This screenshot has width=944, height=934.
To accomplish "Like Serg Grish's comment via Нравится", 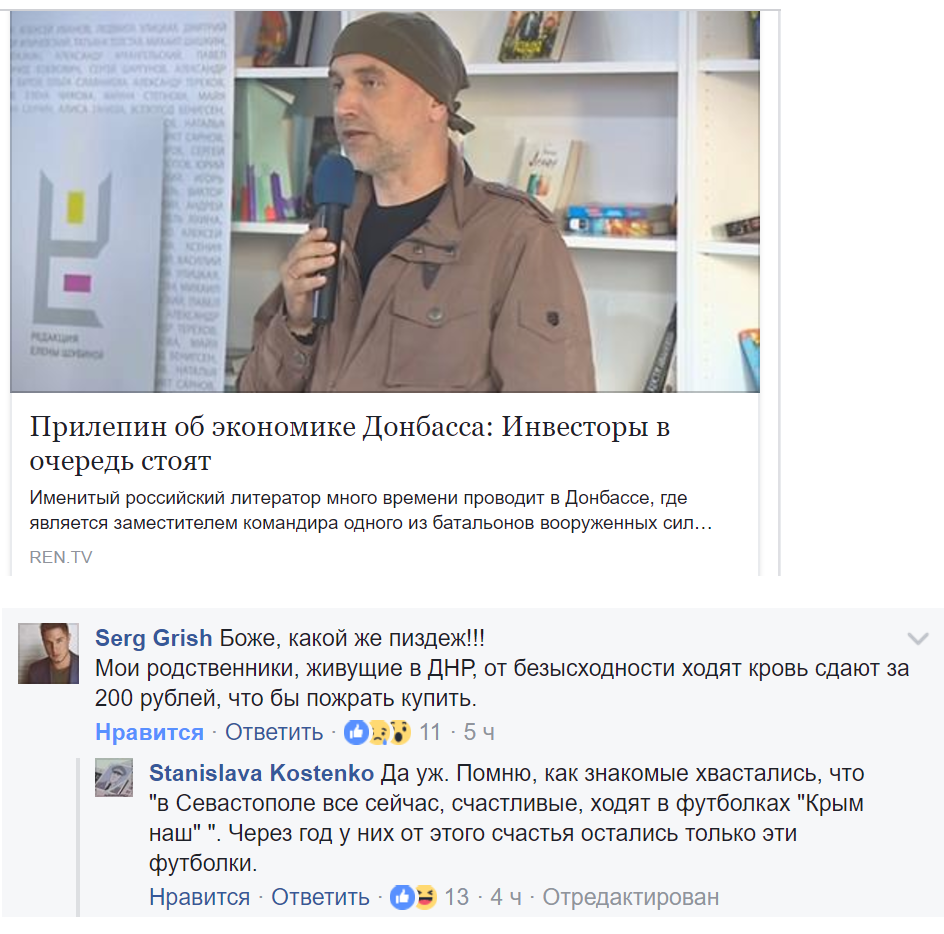I will pos(149,732).
